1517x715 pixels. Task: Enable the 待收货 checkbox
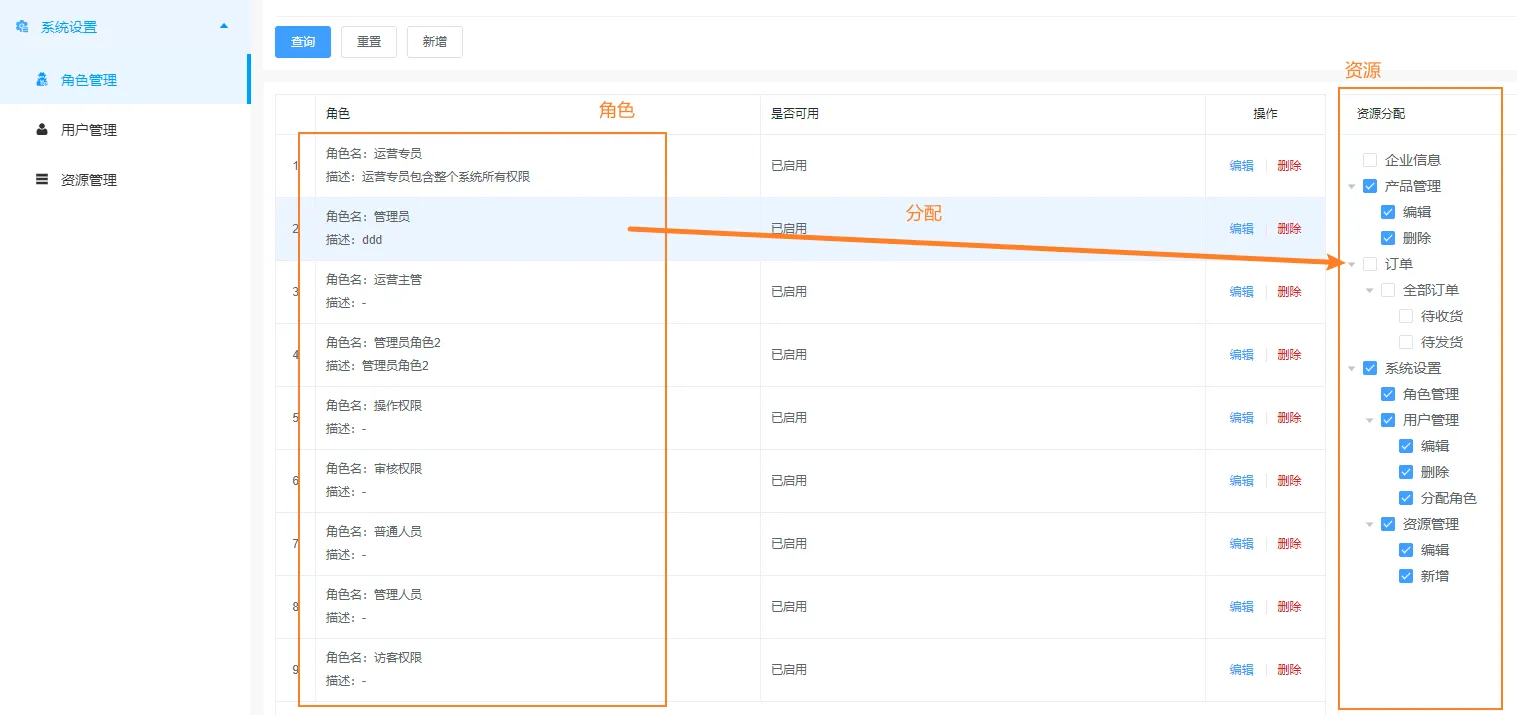(x=1406, y=316)
